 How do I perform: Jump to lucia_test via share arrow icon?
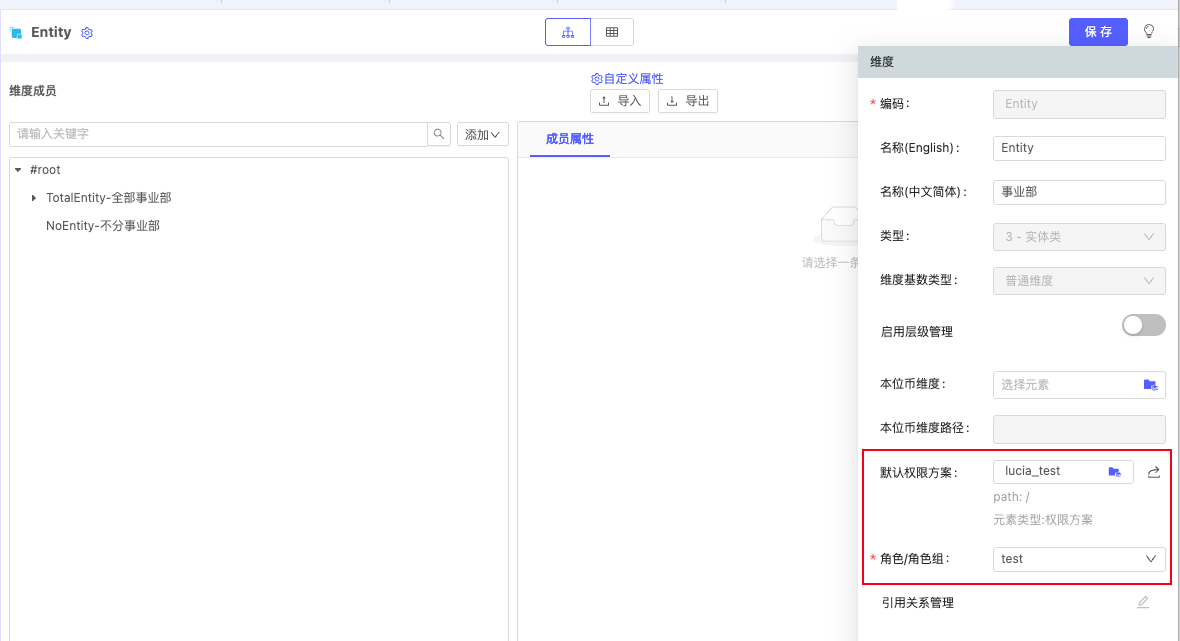tap(1153, 472)
